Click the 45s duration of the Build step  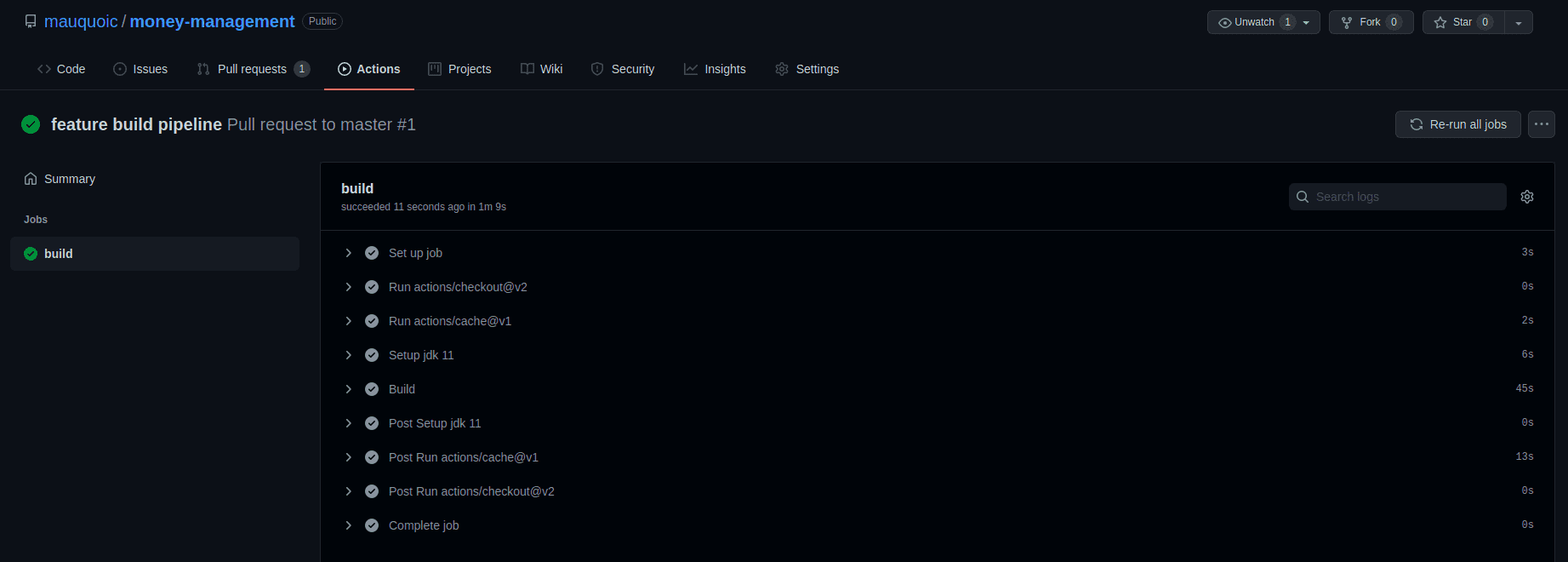pyautogui.click(x=1525, y=388)
